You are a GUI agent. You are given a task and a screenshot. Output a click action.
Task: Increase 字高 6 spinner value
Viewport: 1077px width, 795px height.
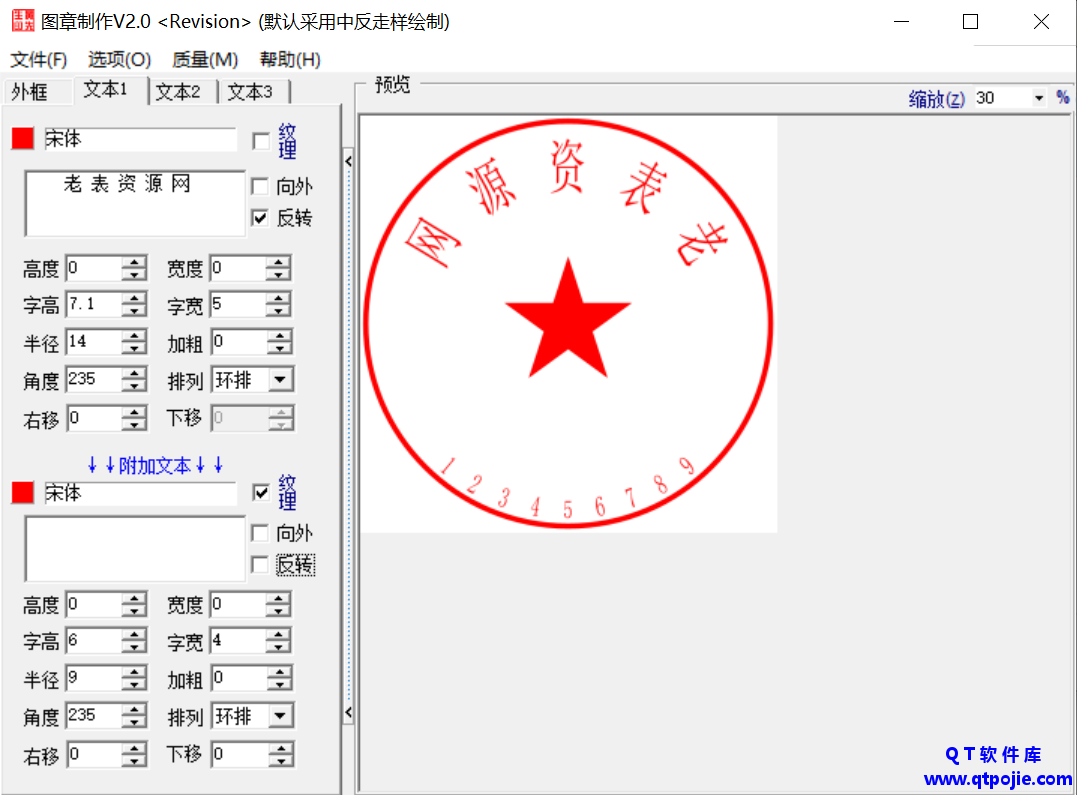pyautogui.click(x=134, y=636)
